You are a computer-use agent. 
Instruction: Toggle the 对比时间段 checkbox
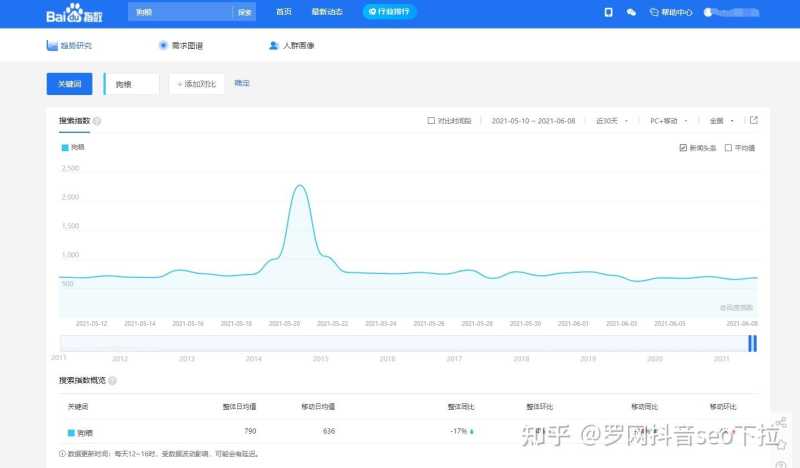tap(431, 121)
